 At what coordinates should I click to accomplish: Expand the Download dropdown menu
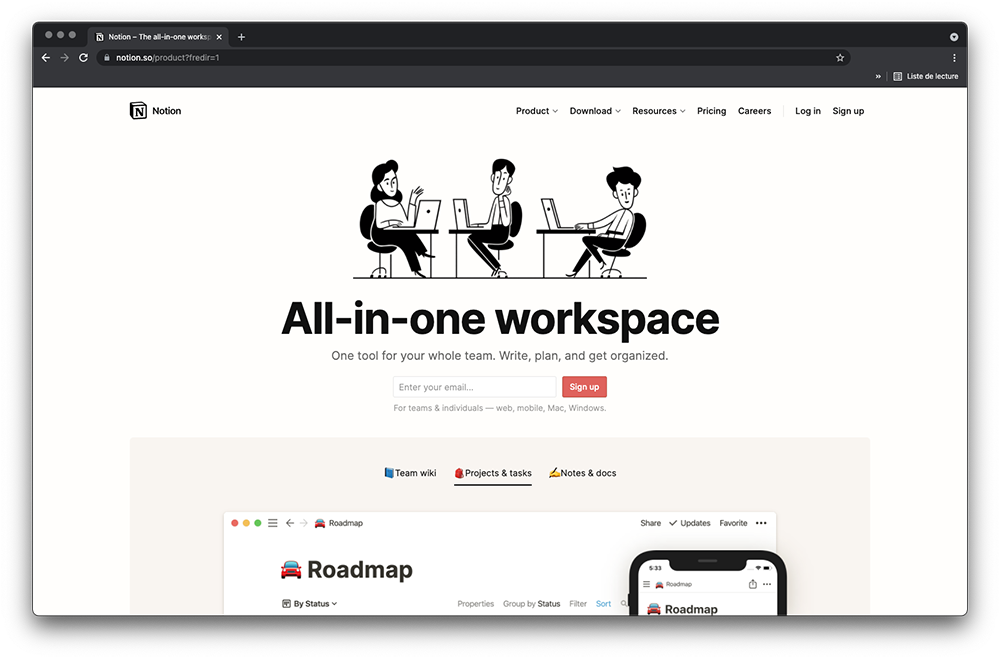595,111
